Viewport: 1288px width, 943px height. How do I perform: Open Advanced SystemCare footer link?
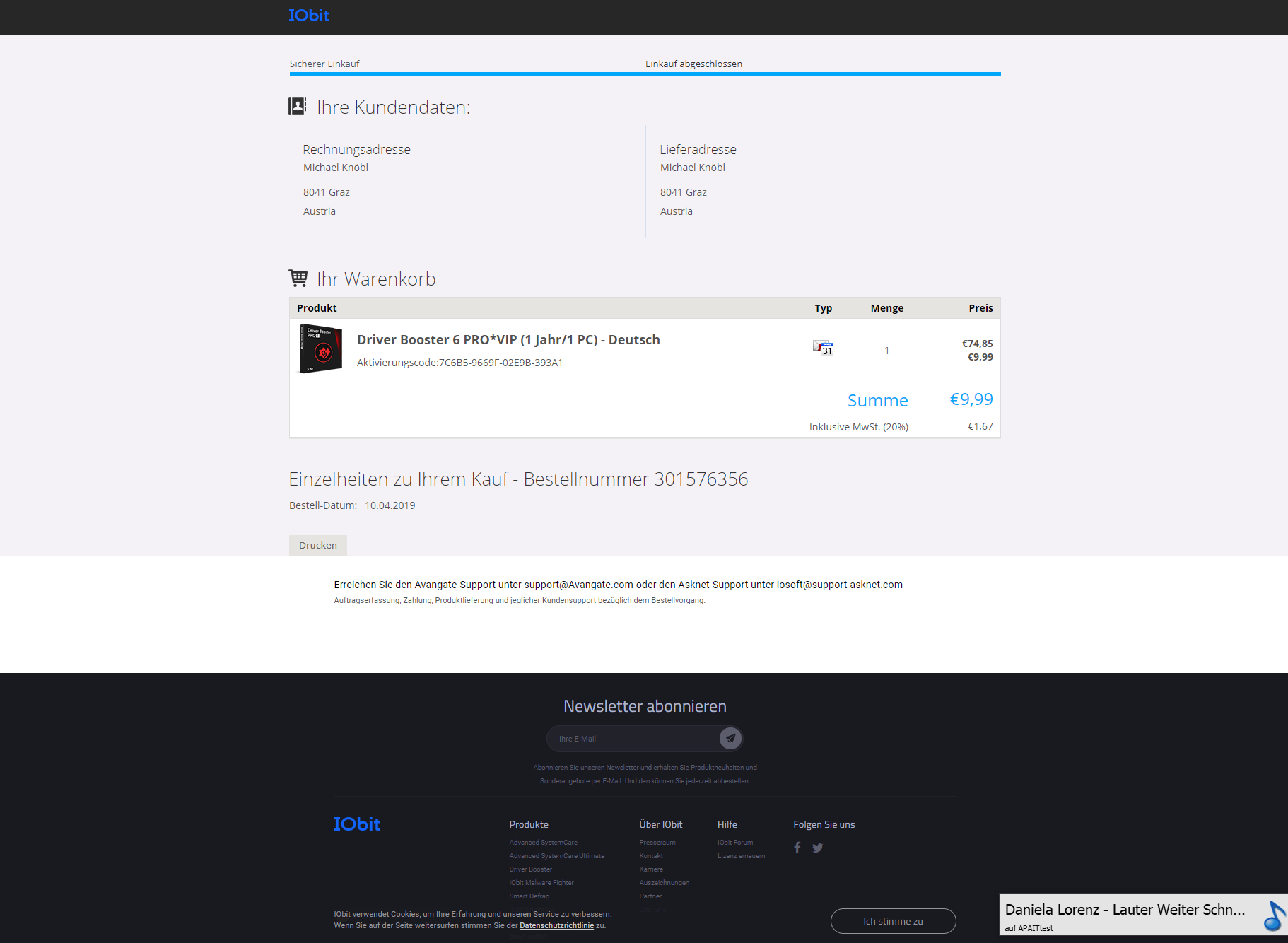pos(544,843)
